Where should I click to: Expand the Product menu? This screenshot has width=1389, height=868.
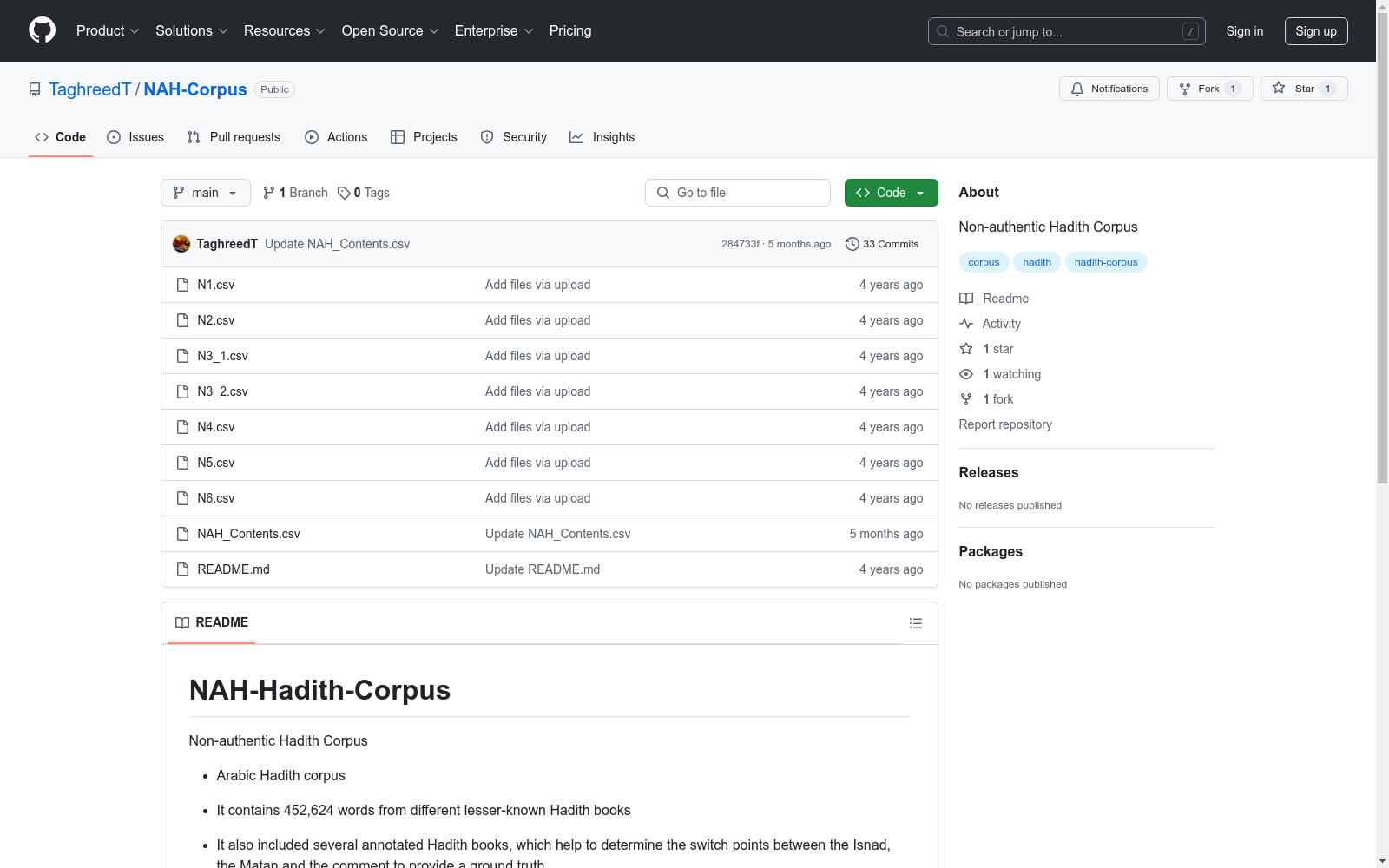(x=108, y=30)
